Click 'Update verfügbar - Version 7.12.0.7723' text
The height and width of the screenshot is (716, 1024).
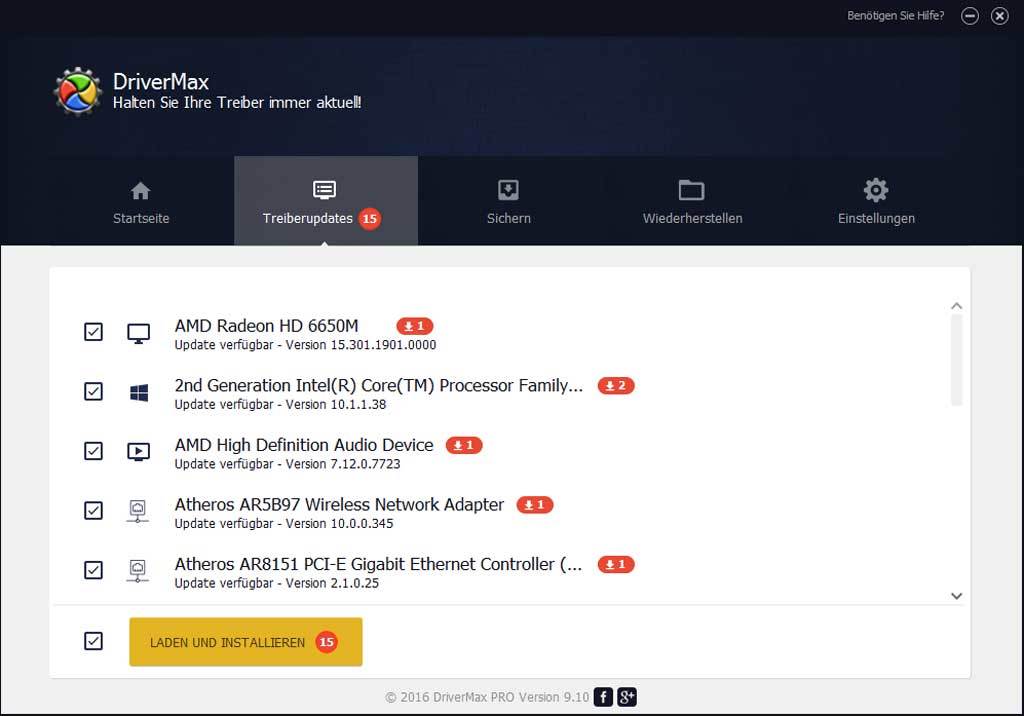(x=287, y=464)
